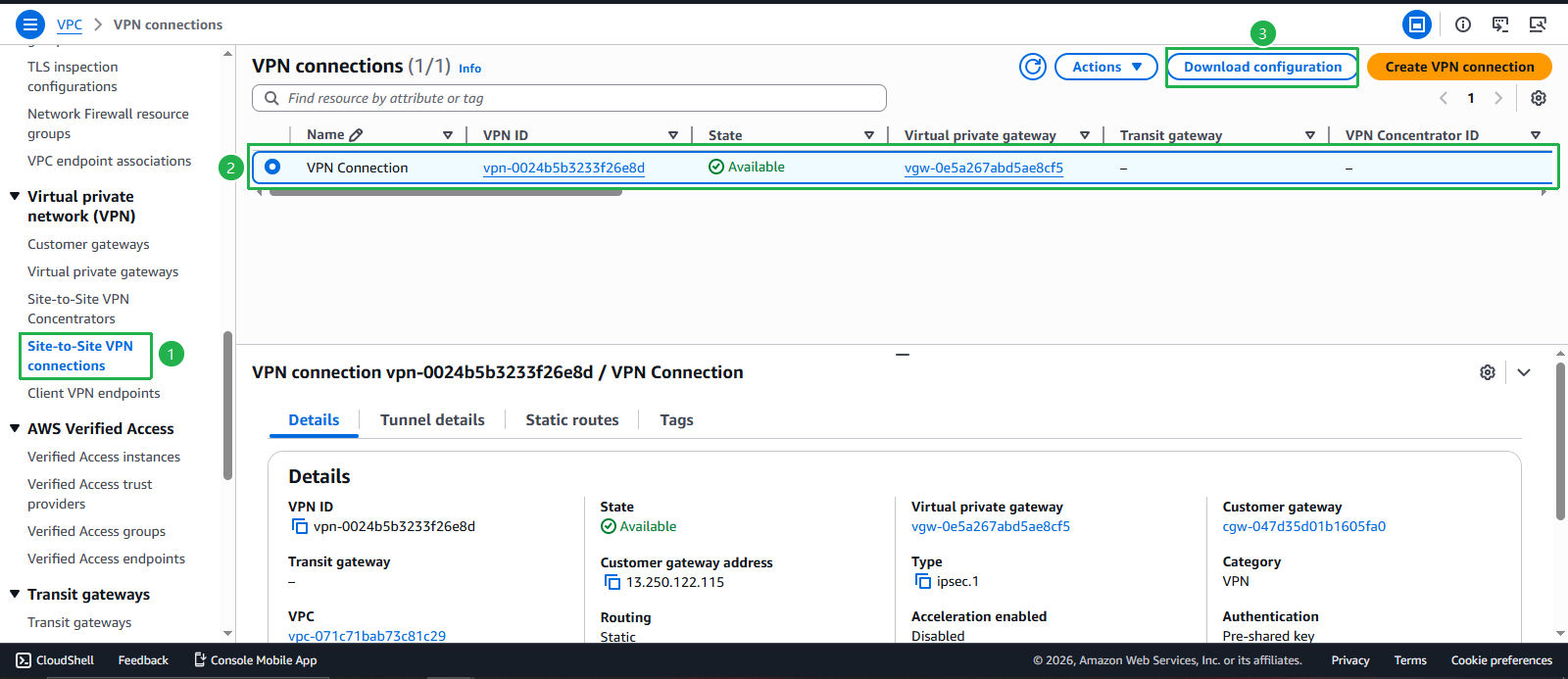Sort by VPN ID column arrow

point(673,135)
